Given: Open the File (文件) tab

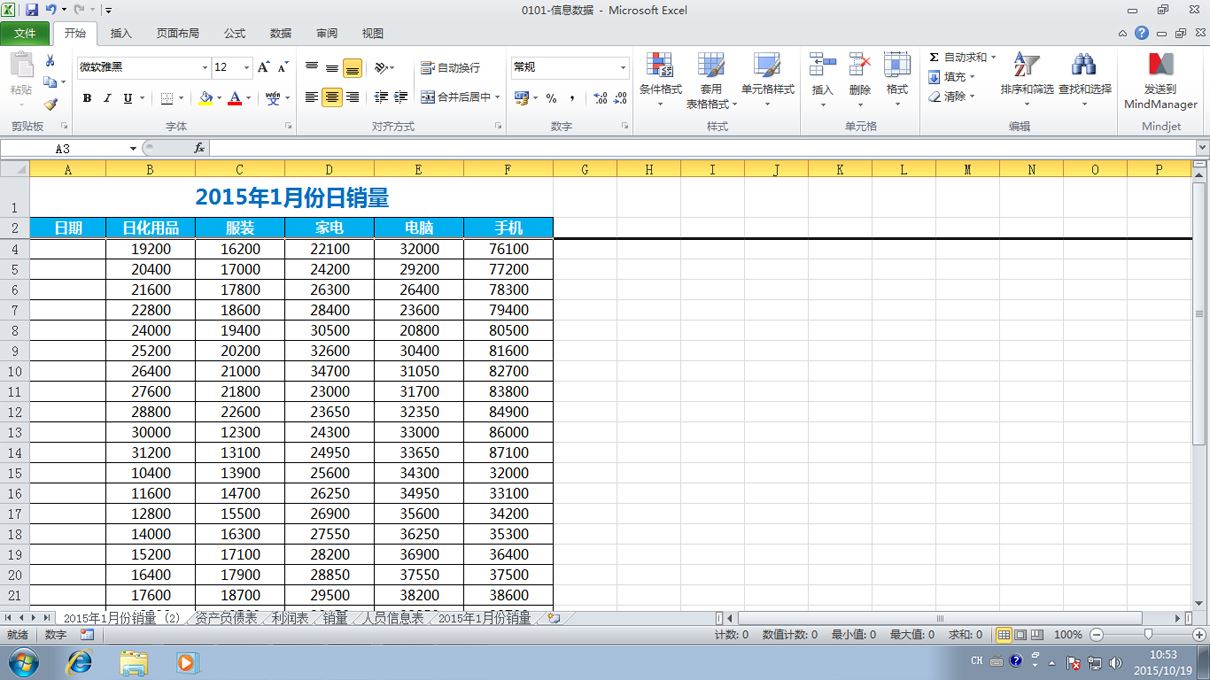Looking at the screenshot, I should [x=25, y=33].
